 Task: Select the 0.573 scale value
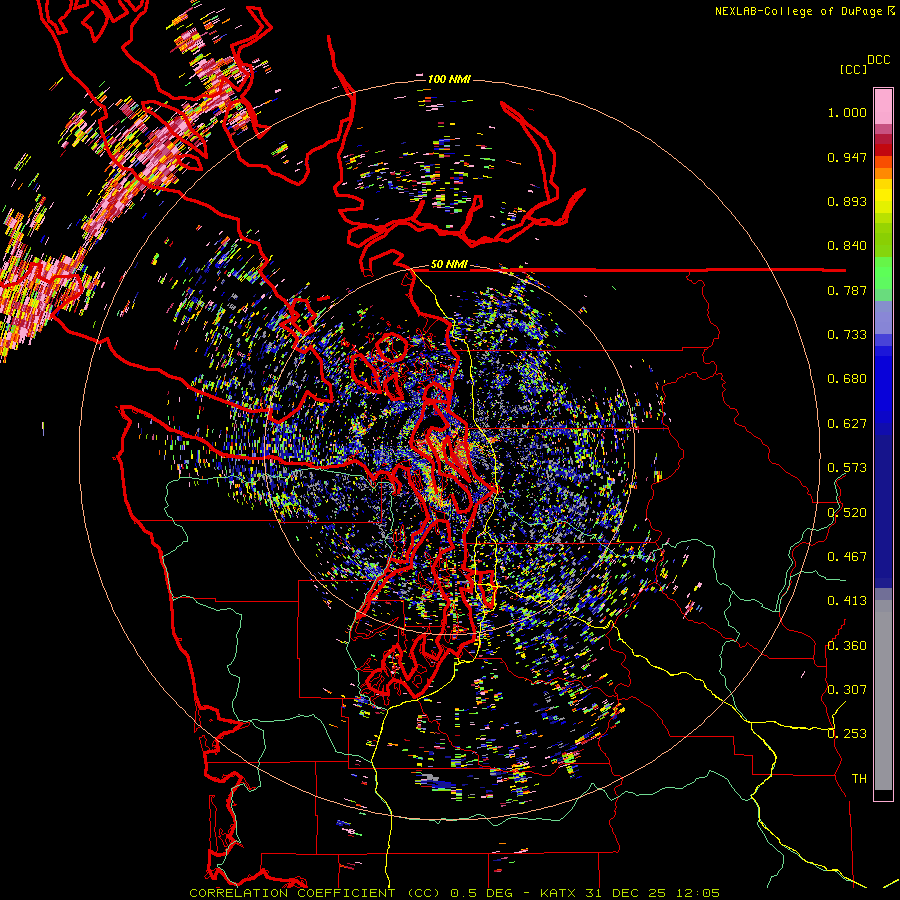[847, 468]
